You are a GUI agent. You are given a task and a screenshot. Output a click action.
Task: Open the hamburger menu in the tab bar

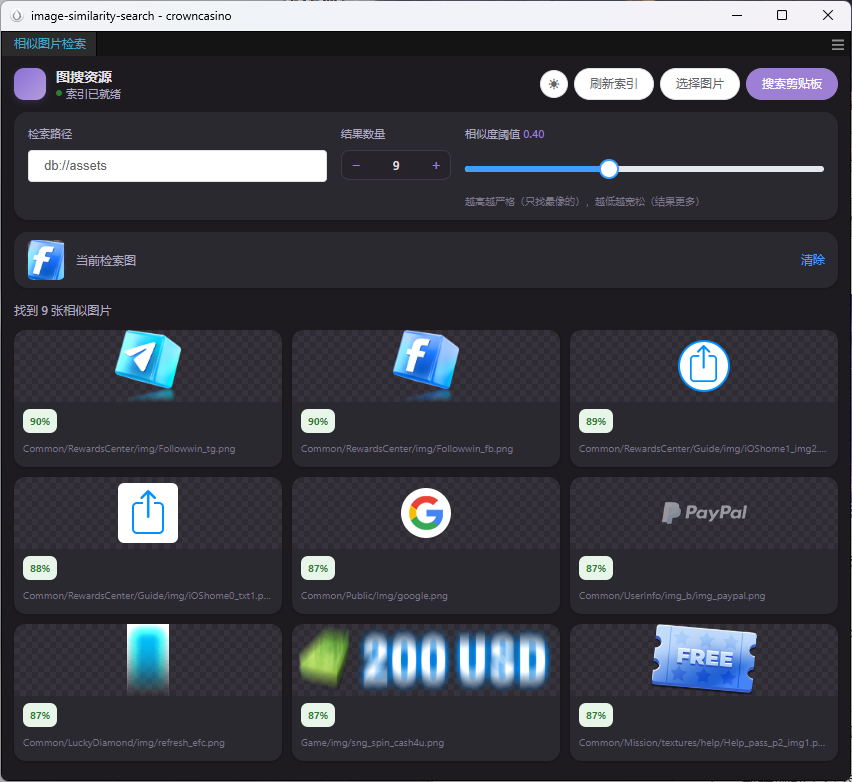[x=837, y=45]
